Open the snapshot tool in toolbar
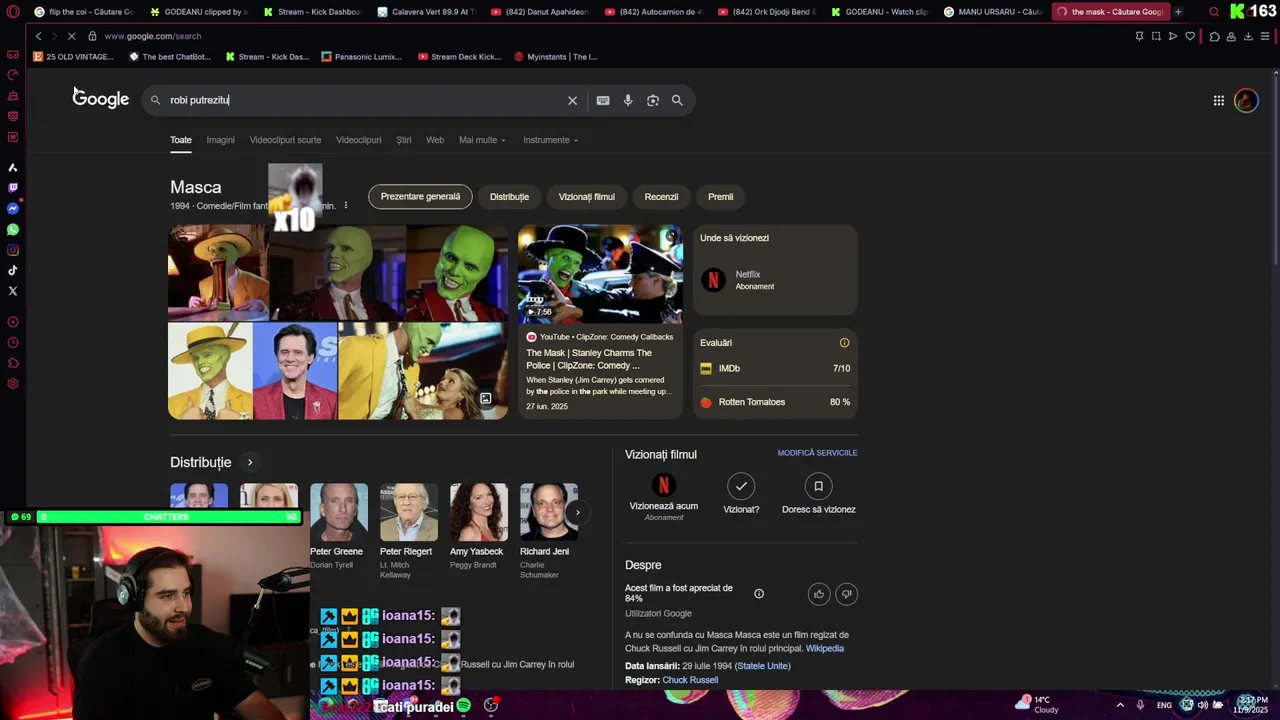Viewport: 1280px width, 720px height. click(1156, 36)
